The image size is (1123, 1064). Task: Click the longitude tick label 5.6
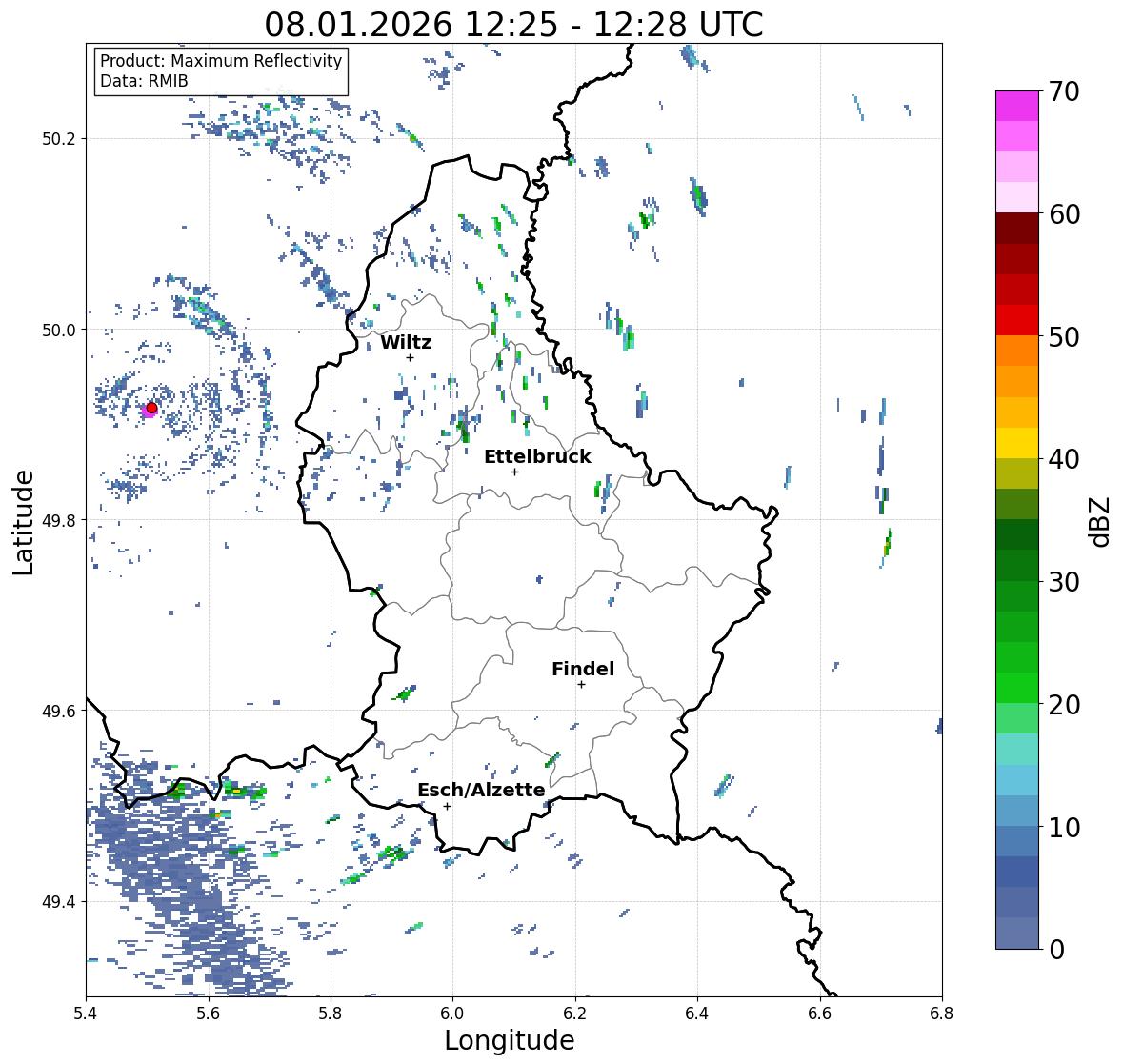209,1014
